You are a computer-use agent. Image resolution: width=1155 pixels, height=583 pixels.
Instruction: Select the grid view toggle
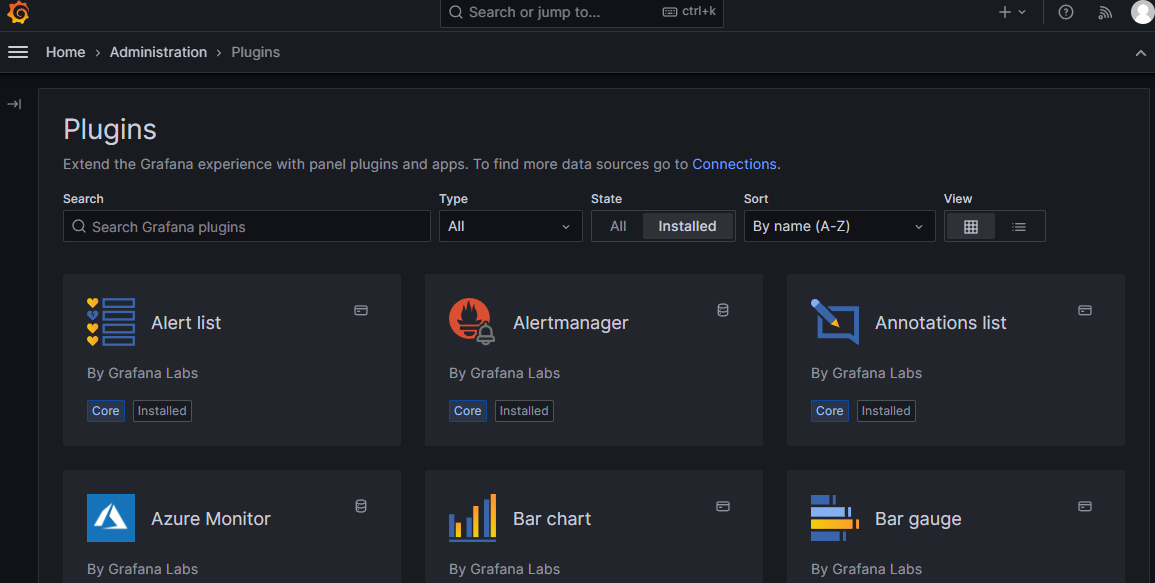coord(970,226)
